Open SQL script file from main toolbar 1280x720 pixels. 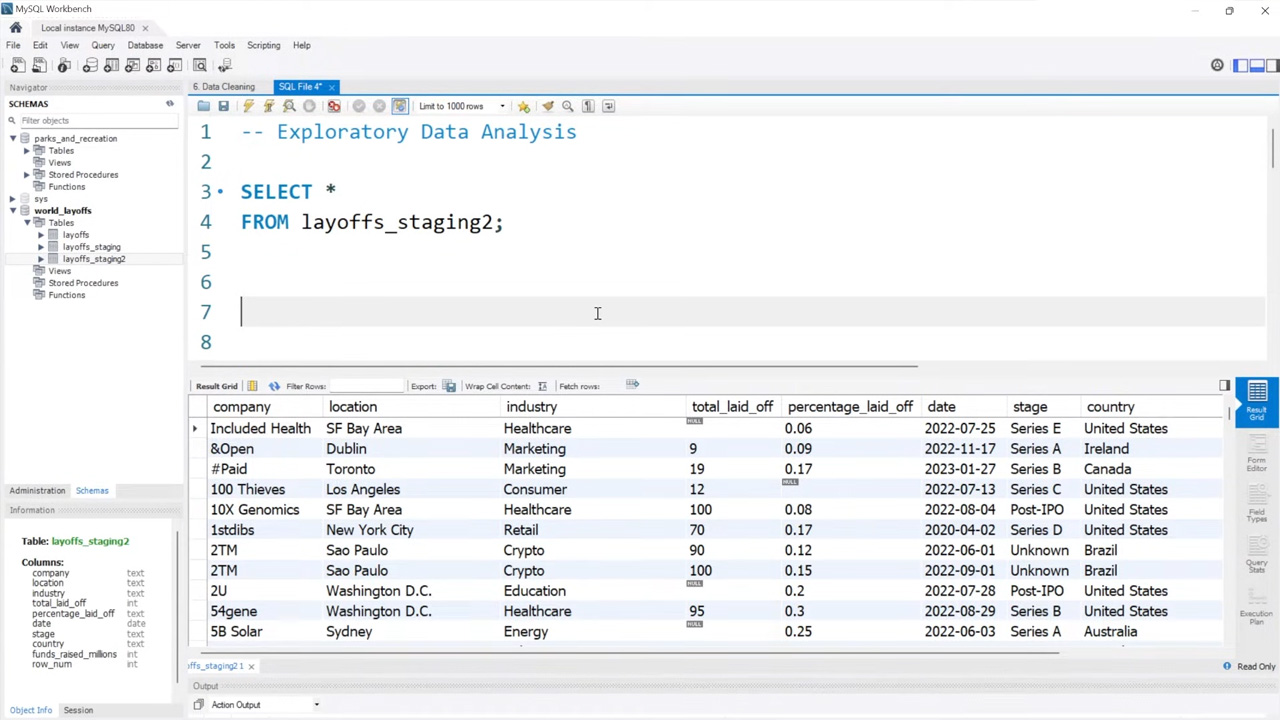point(39,65)
